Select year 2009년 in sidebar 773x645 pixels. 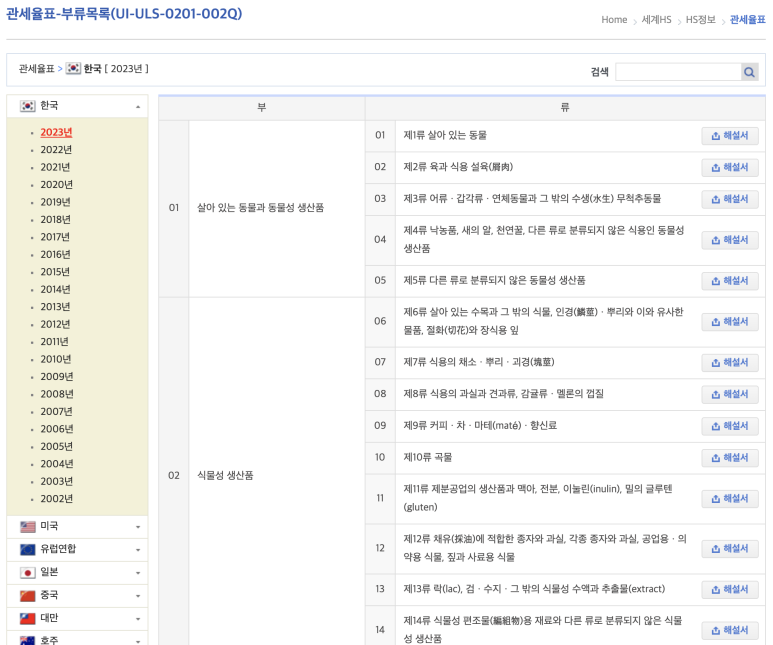[x=57, y=377]
